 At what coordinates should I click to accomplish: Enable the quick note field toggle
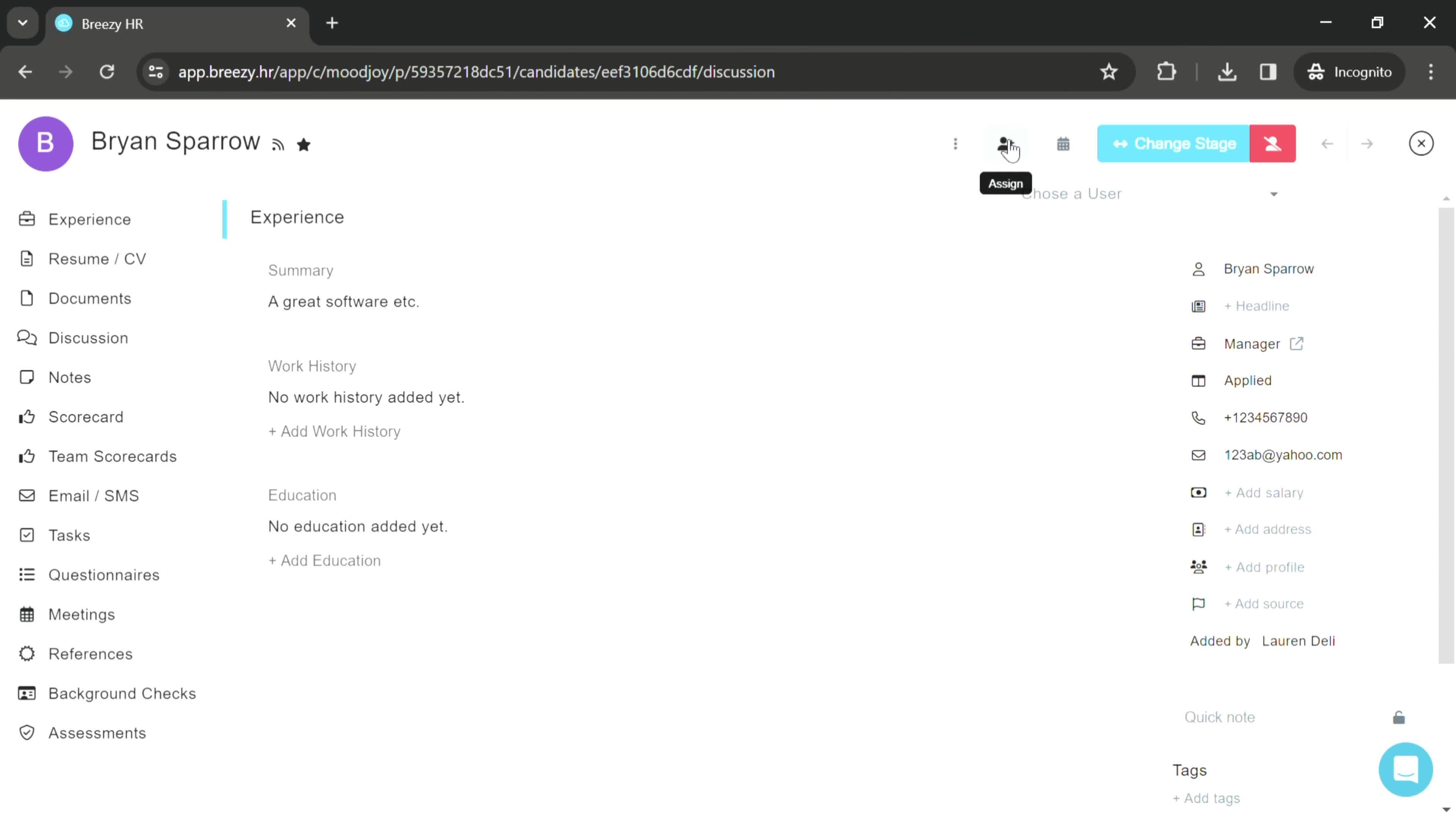tap(1399, 717)
